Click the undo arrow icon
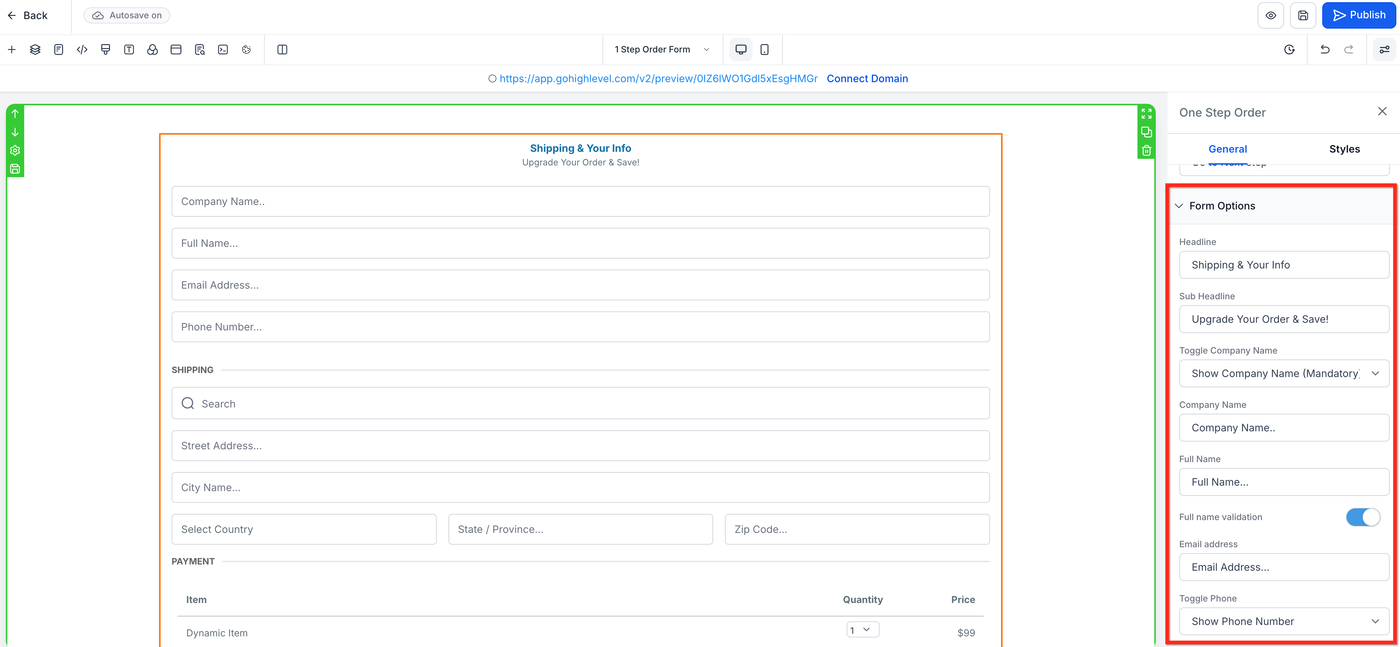1400x647 pixels. pyautogui.click(x=1325, y=49)
